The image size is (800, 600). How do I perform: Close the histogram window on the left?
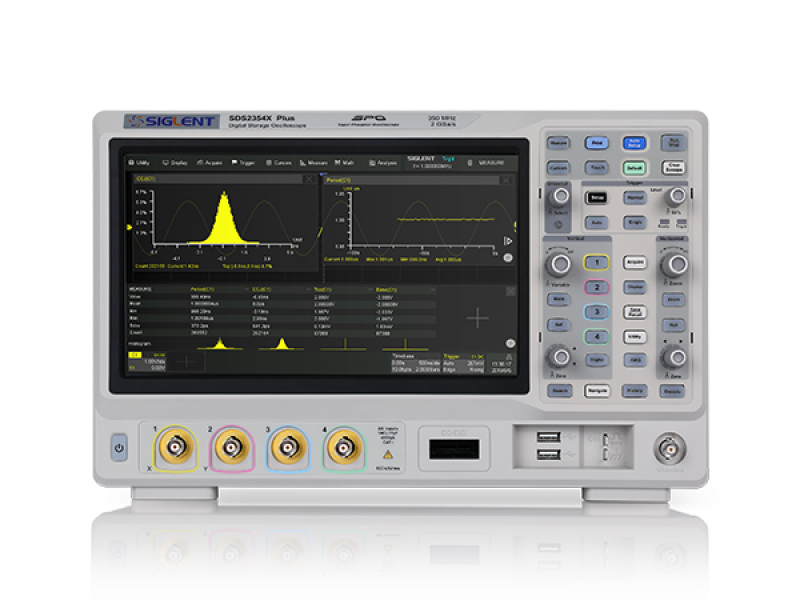pos(308,179)
